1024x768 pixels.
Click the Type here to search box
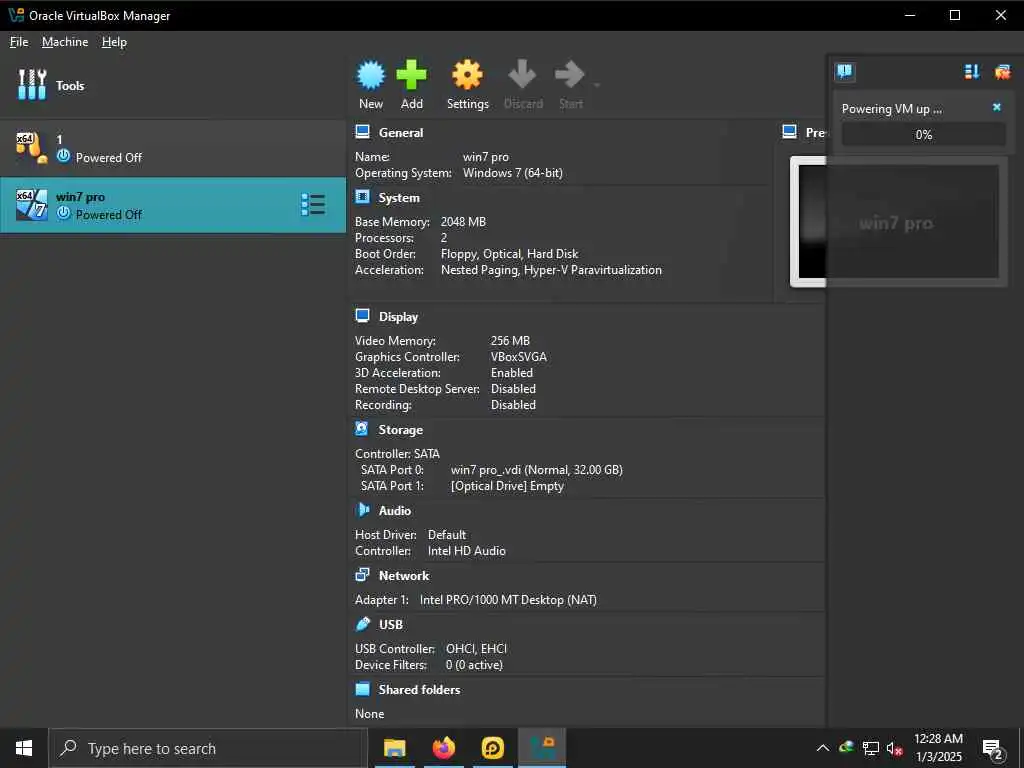(x=208, y=748)
